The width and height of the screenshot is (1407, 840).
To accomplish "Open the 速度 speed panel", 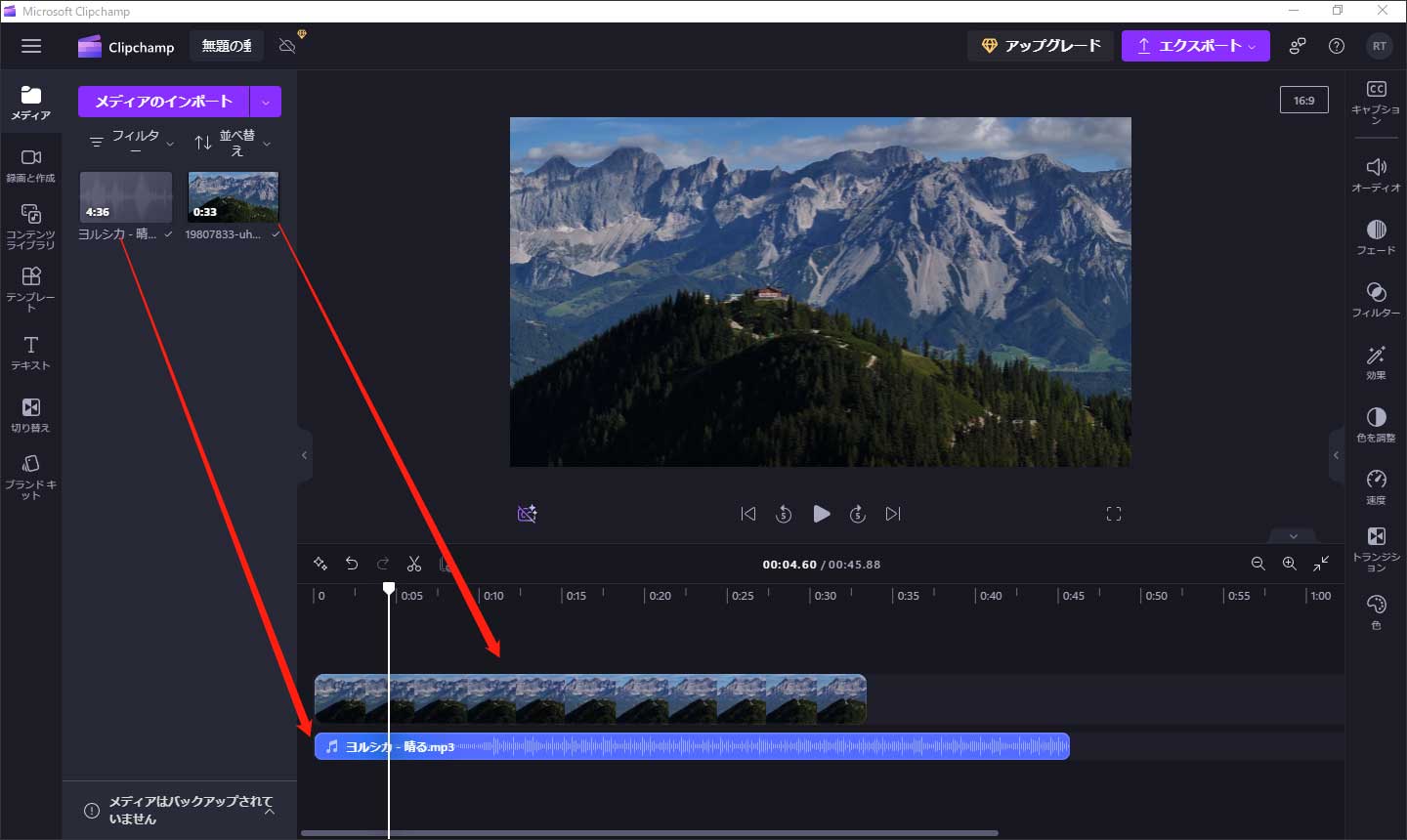I will point(1376,487).
